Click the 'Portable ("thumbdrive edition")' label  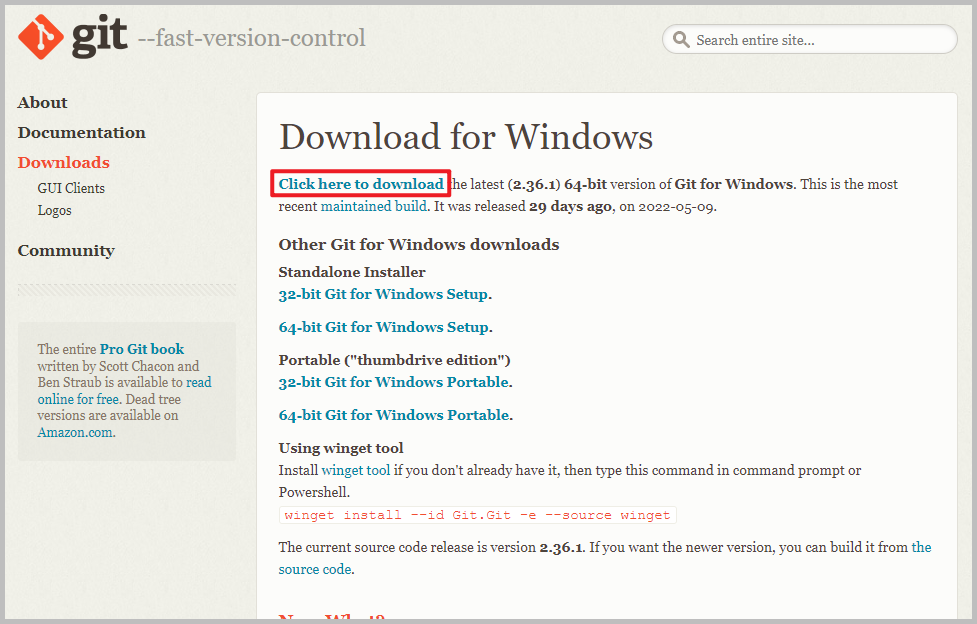(x=394, y=360)
